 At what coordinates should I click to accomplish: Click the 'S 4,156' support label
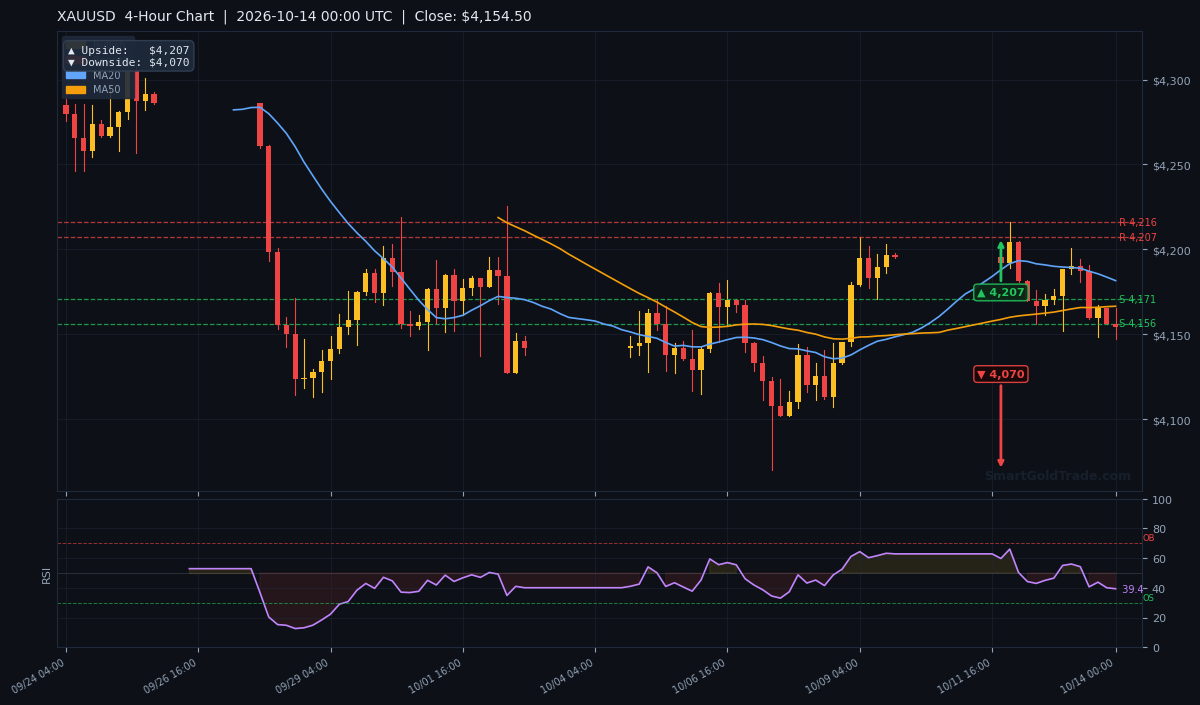pos(1137,324)
